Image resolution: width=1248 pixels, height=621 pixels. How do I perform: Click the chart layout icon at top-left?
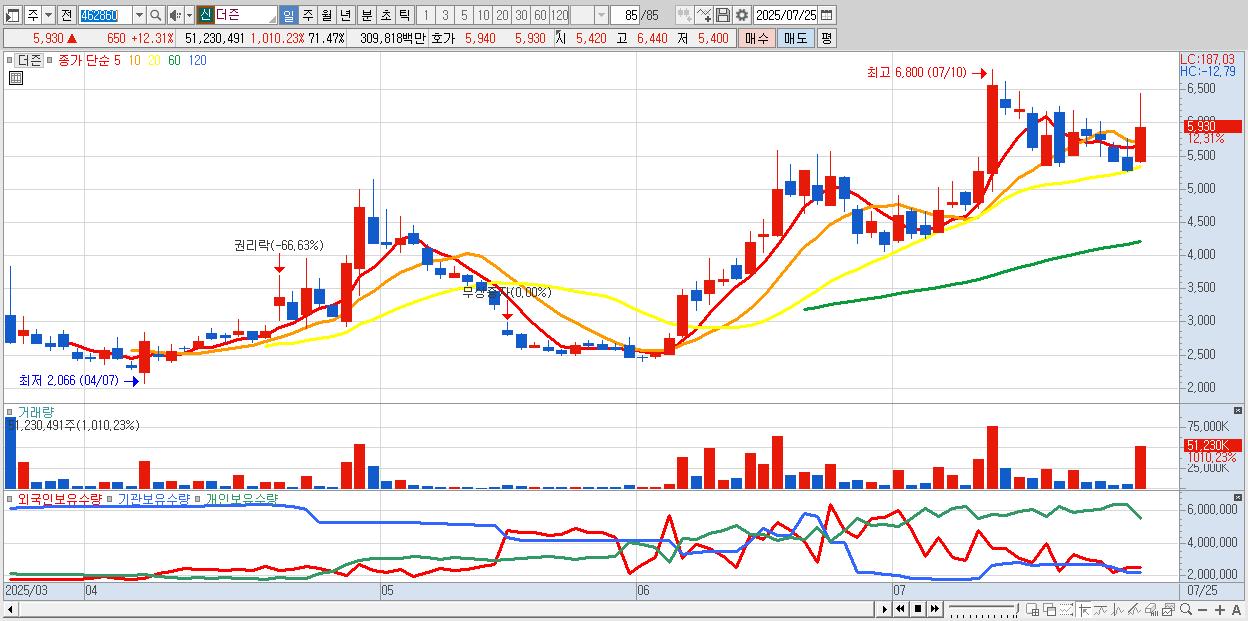pos(13,15)
